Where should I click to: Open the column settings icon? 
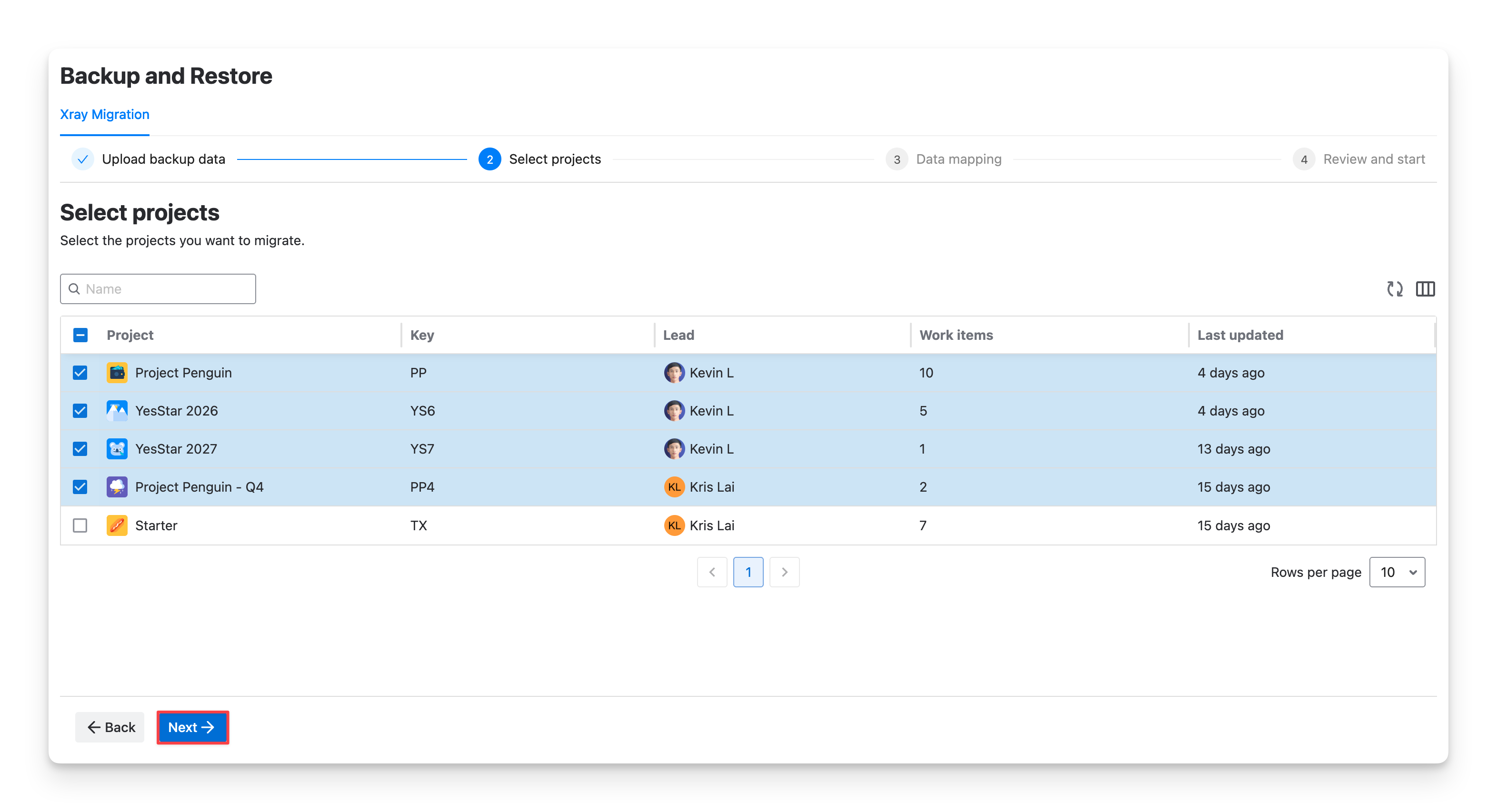click(1425, 288)
